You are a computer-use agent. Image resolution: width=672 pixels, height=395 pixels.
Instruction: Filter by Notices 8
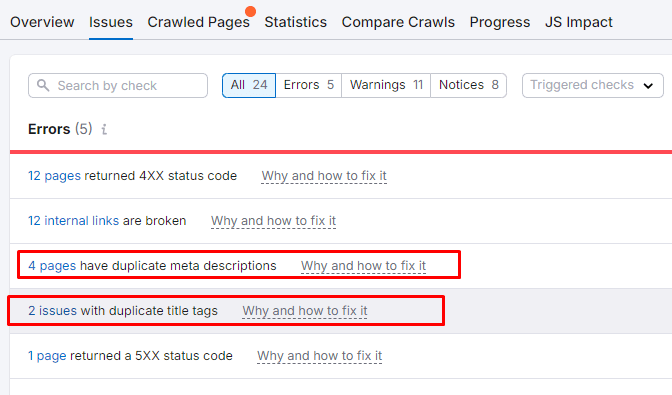(468, 85)
